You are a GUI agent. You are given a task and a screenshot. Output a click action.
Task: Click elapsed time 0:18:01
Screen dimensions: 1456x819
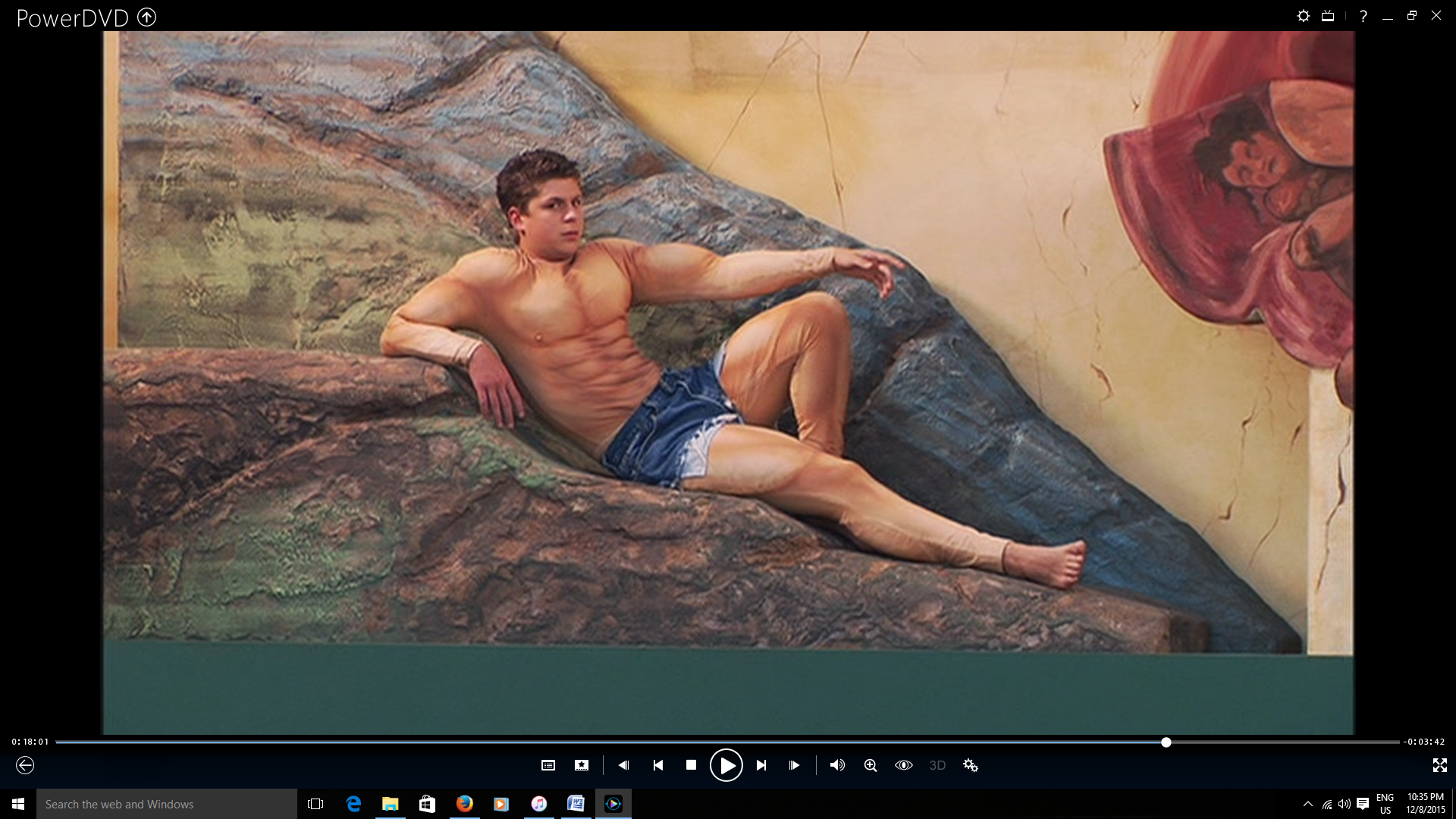pos(30,742)
